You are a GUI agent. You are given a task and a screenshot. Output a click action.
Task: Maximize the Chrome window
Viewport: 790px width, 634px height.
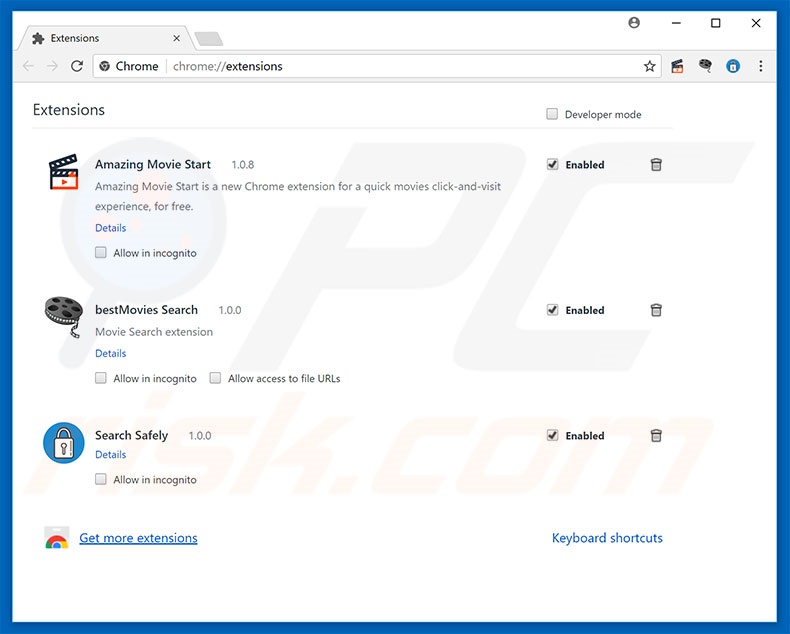coord(715,23)
